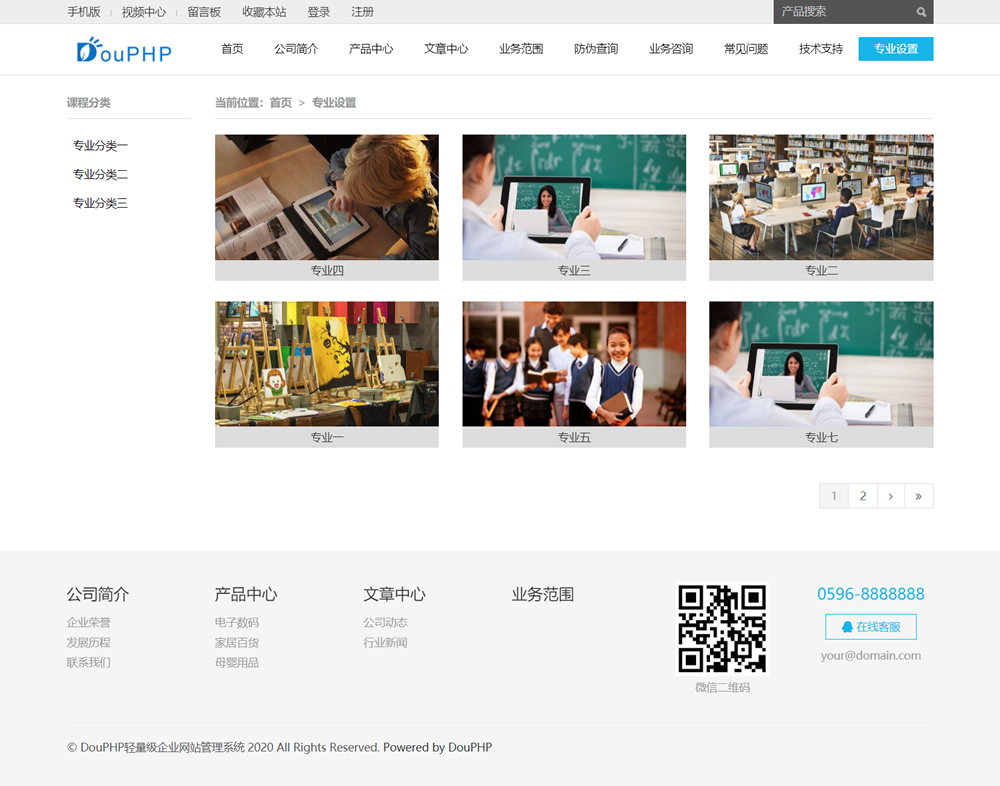Open the 专业四 thumbnail image
This screenshot has width=1000, height=786.
(x=327, y=197)
